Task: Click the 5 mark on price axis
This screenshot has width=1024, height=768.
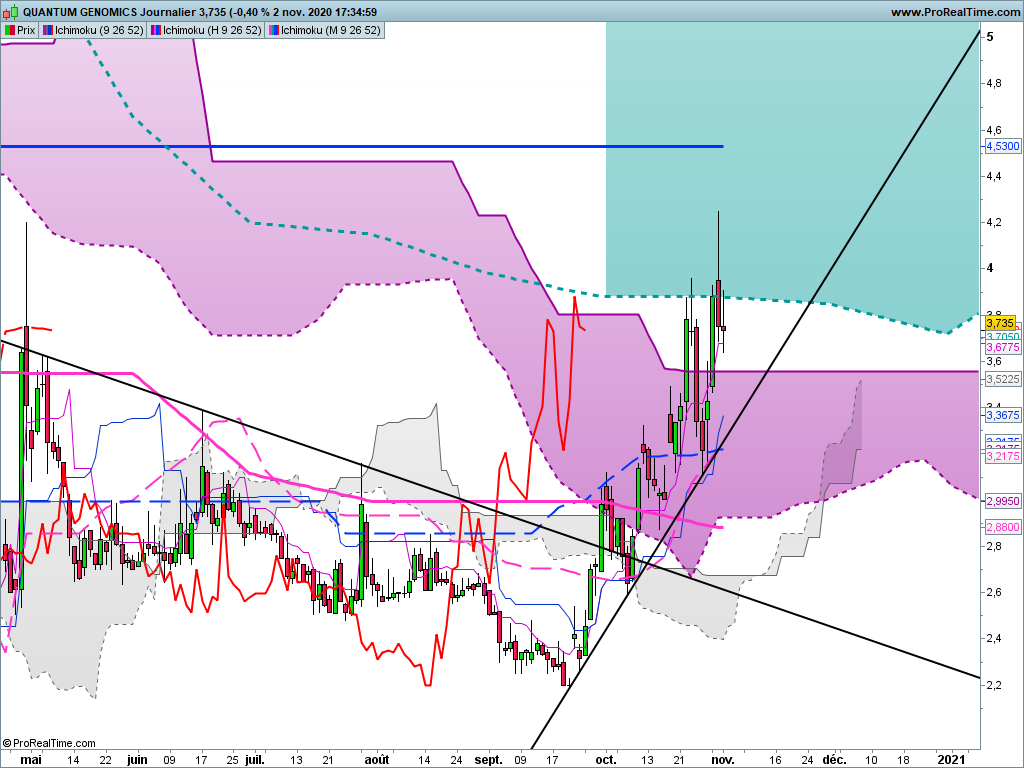Action: coord(990,37)
